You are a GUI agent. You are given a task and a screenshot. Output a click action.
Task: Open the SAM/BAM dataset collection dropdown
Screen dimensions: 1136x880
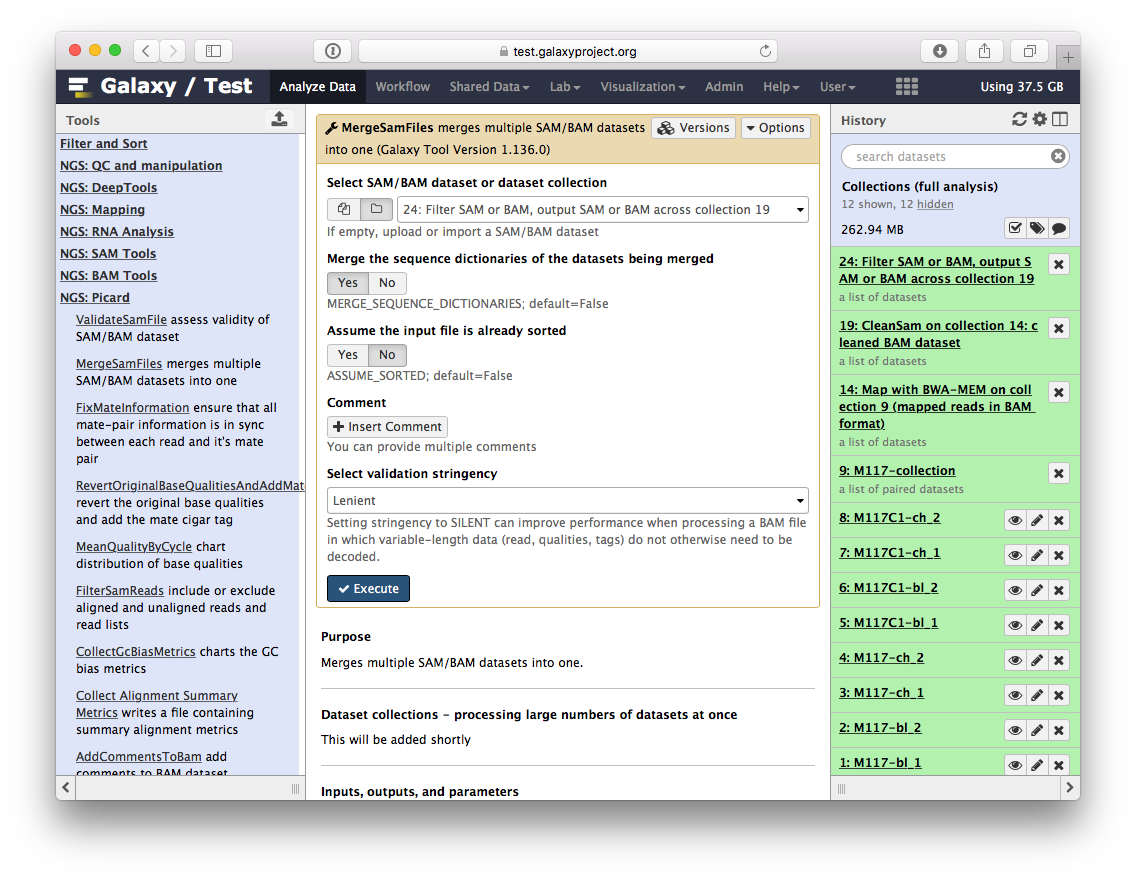pyautogui.click(x=603, y=209)
